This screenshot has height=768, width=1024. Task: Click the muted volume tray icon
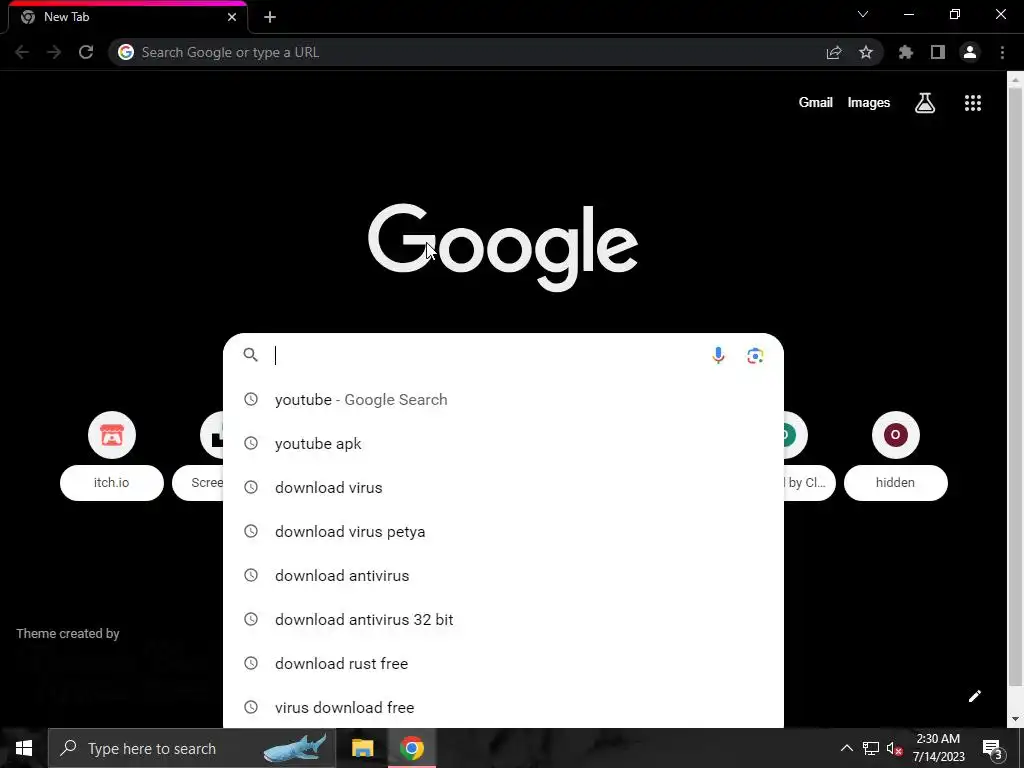(x=895, y=748)
